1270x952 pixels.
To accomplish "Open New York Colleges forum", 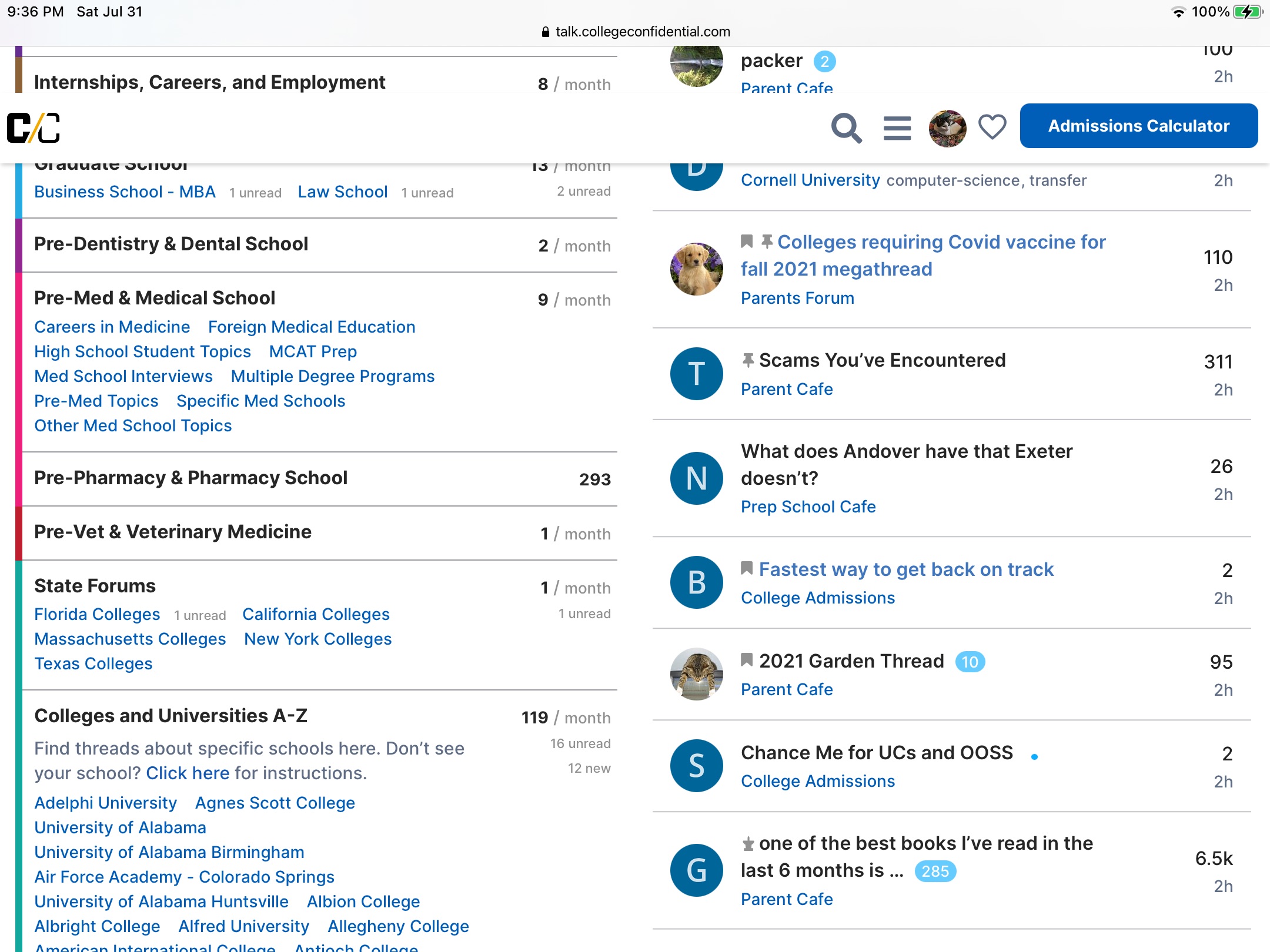I will tap(317, 639).
